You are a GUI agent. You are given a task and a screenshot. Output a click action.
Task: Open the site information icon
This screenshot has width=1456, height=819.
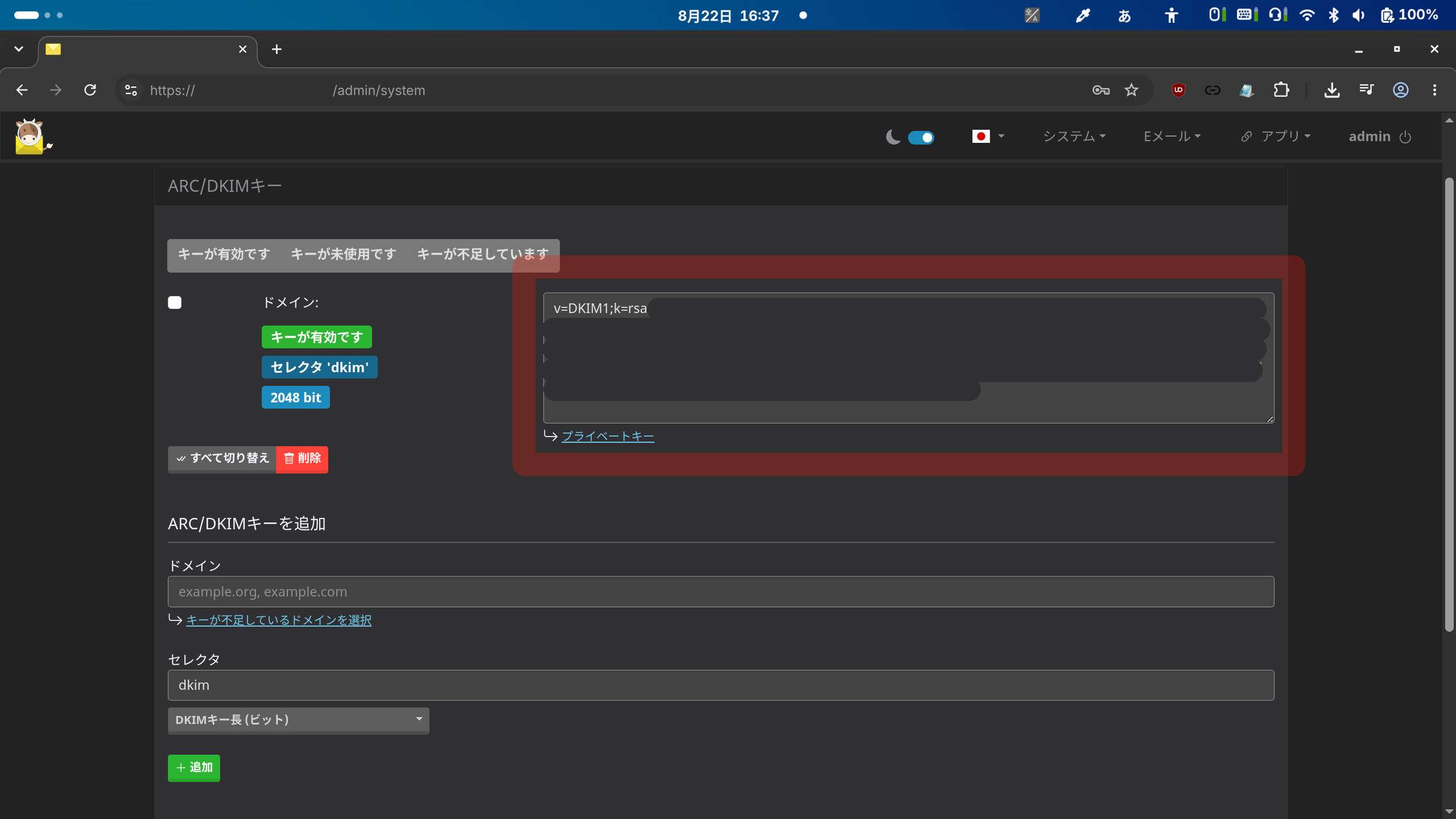(x=131, y=90)
